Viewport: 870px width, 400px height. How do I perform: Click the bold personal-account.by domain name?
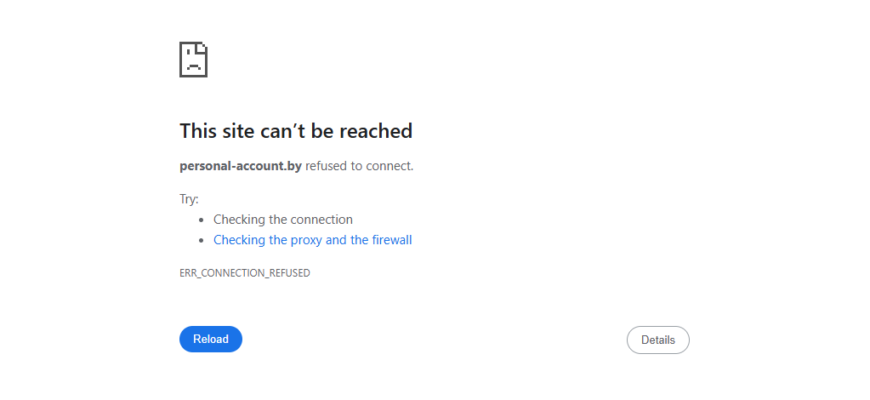coord(240,166)
